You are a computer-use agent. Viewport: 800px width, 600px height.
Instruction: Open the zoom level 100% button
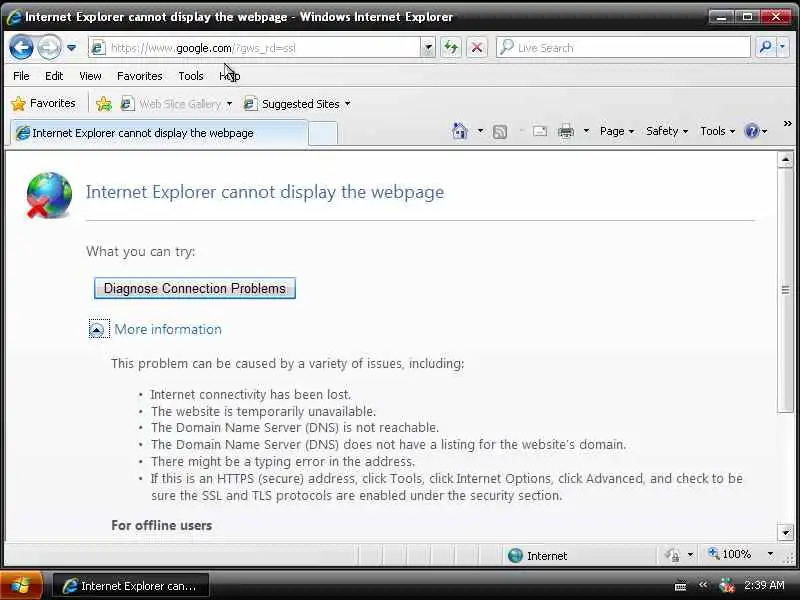pyautogui.click(x=730, y=554)
